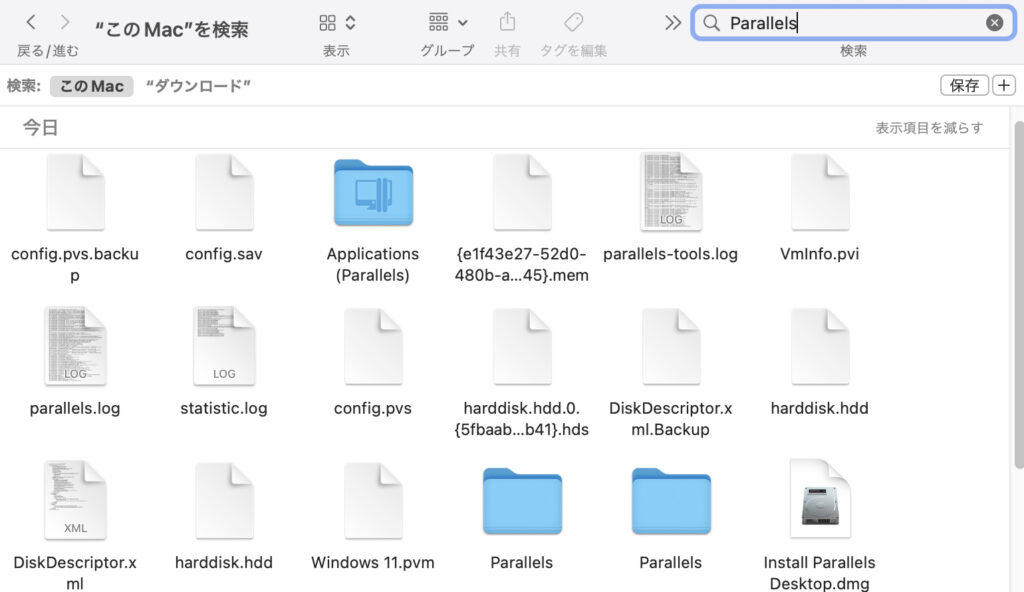Select the Parallels folder beside Install Parallels Desktop.dmg

tap(671, 501)
